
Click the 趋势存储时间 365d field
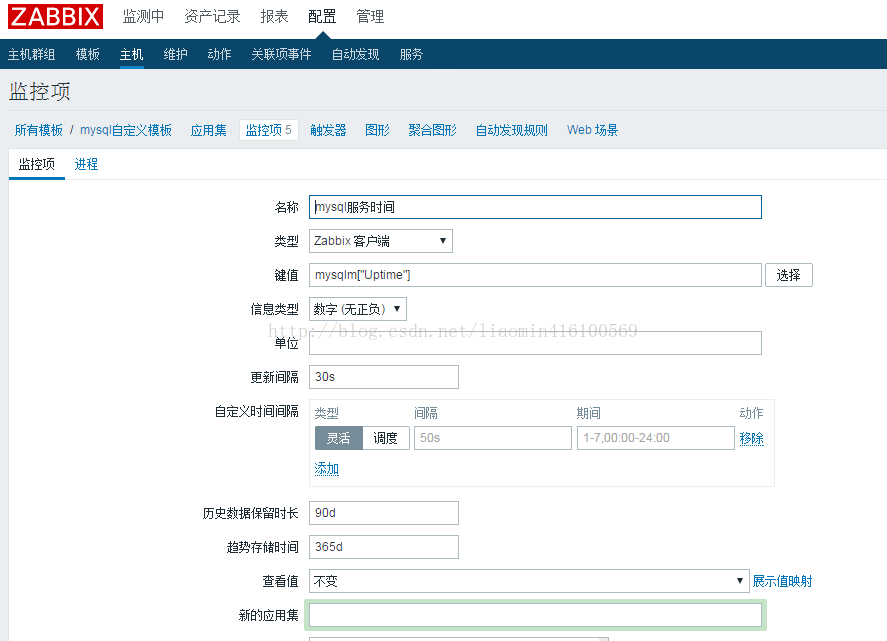pyautogui.click(x=384, y=547)
